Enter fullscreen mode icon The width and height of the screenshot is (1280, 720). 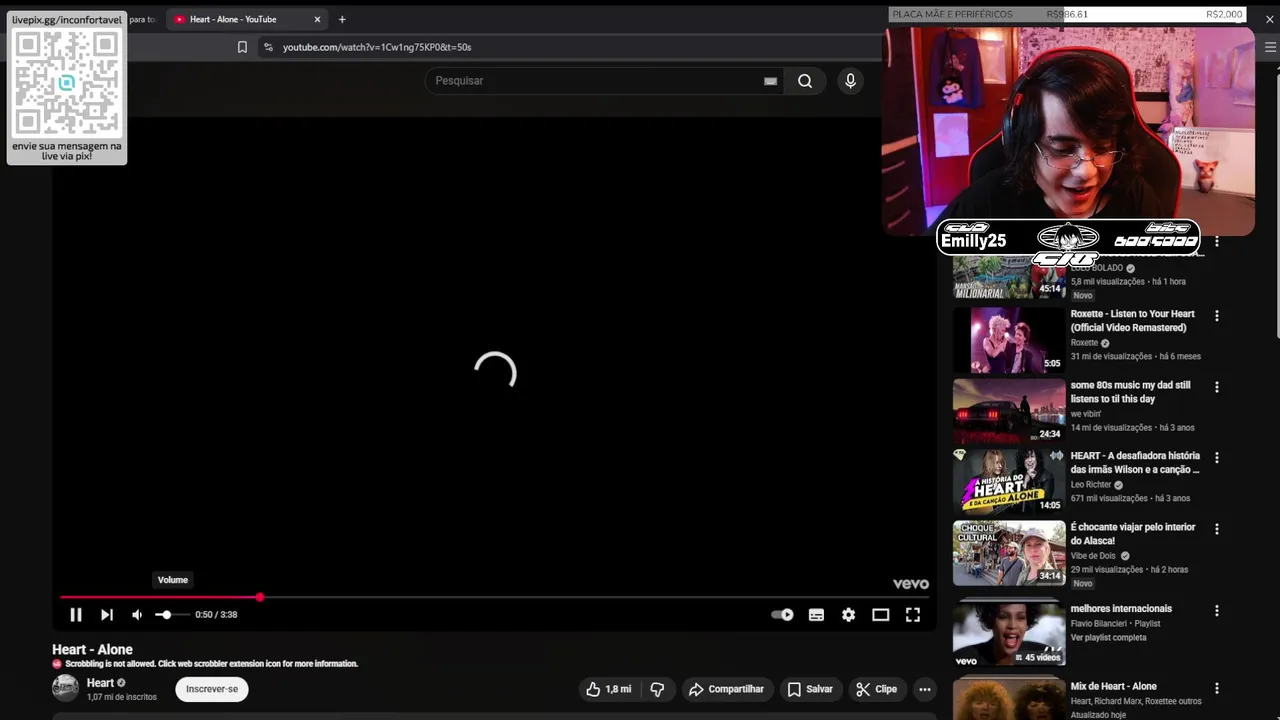click(913, 615)
